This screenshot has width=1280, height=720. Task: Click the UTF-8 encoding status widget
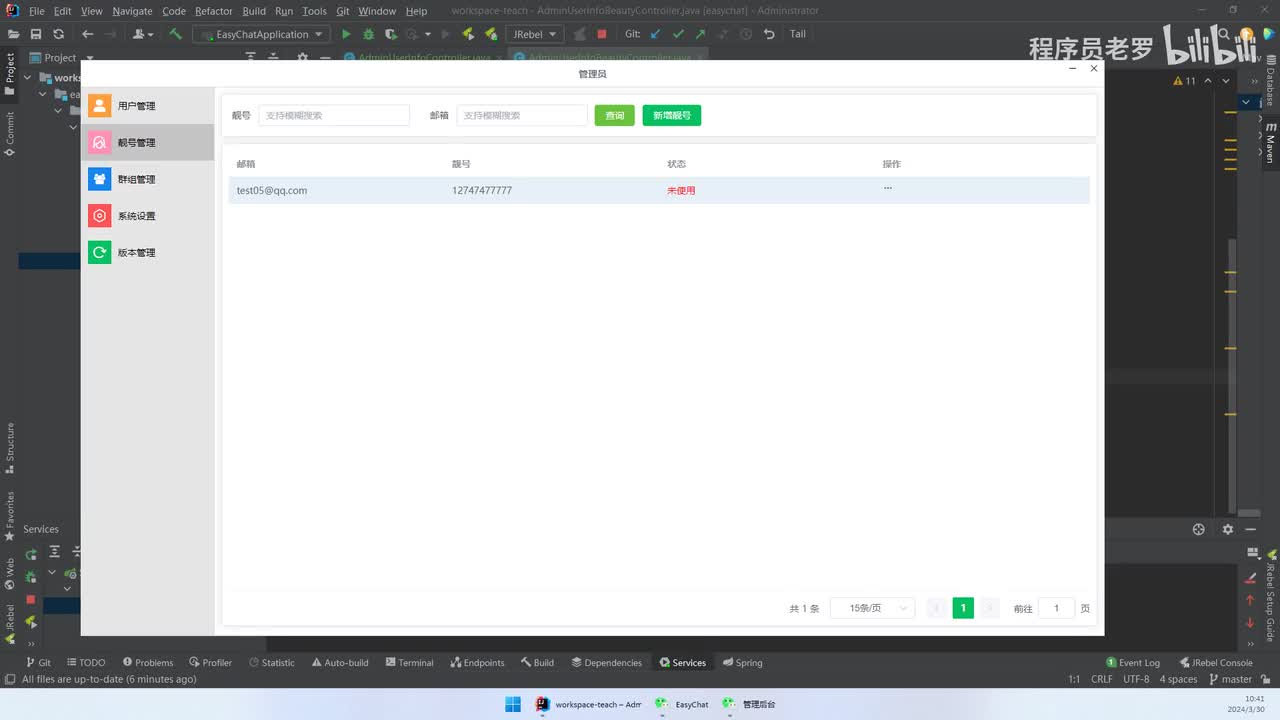click(1136, 679)
